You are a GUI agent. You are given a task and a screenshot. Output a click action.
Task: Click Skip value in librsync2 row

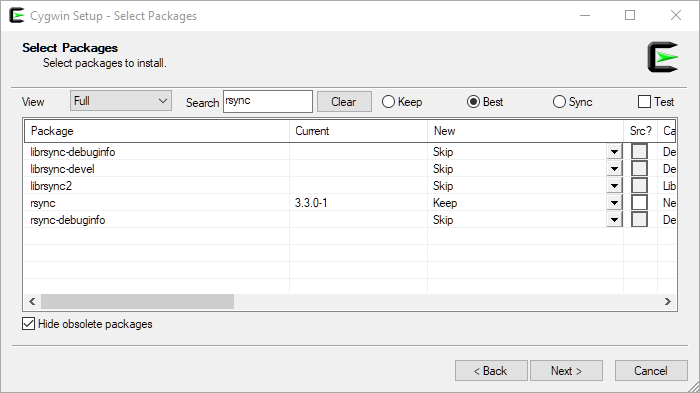coord(443,186)
